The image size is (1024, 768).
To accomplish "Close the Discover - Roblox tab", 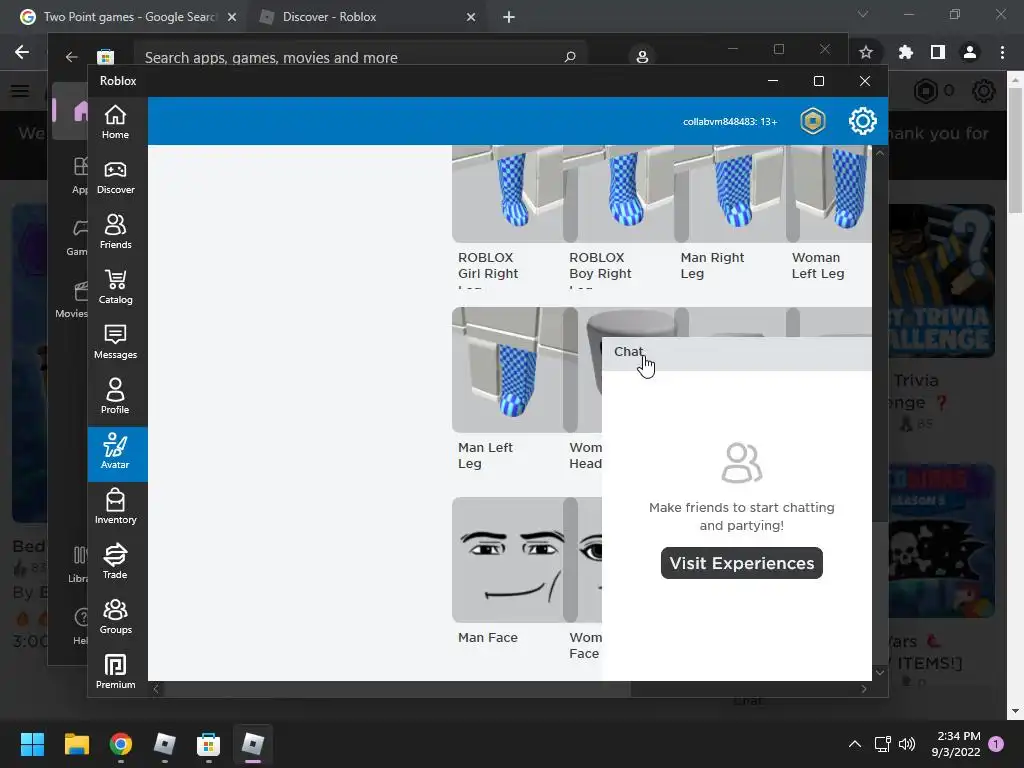I will (x=471, y=17).
